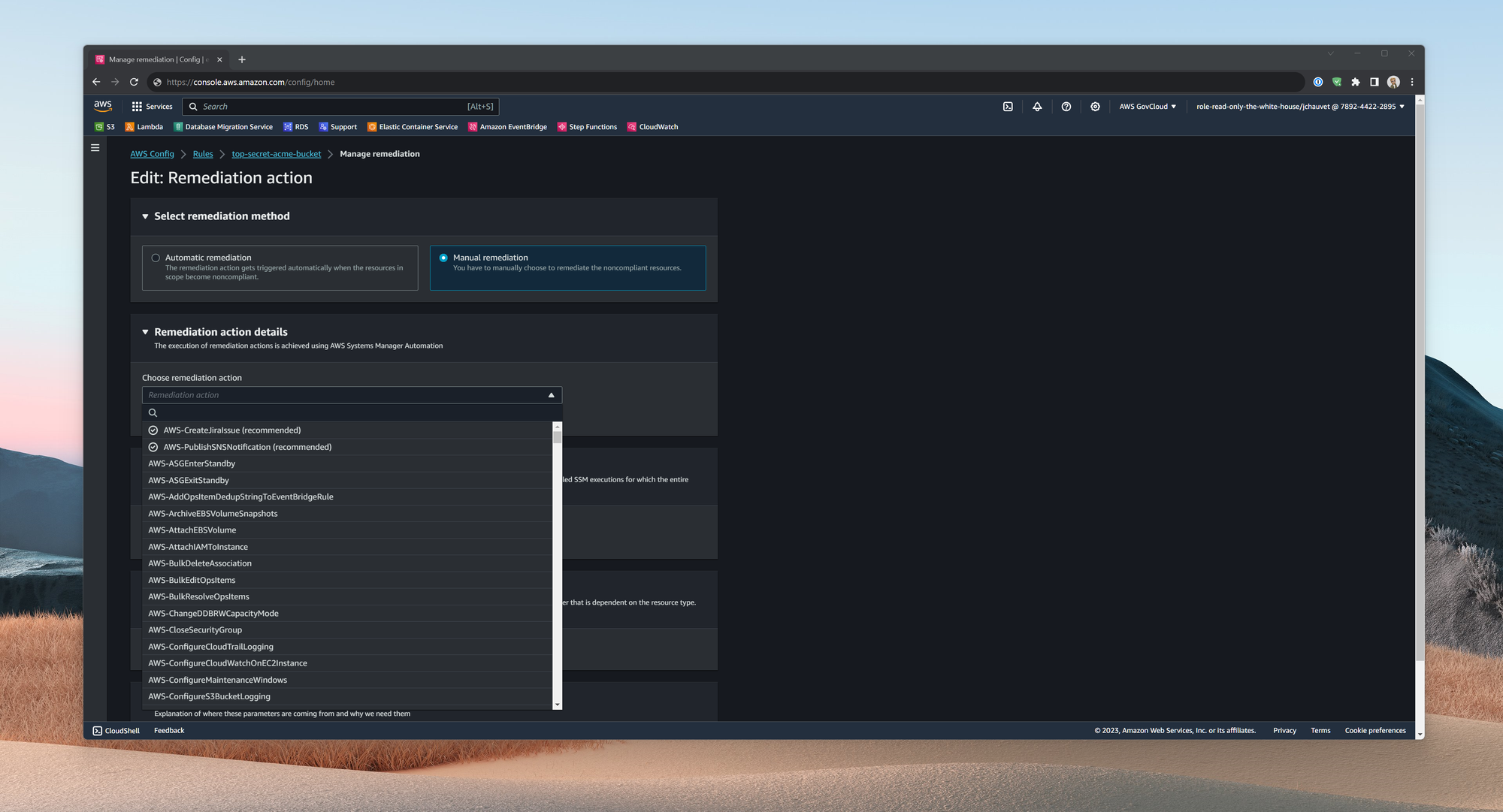
Task: Toggle the side navigation hamburger menu
Action: tap(95, 148)
